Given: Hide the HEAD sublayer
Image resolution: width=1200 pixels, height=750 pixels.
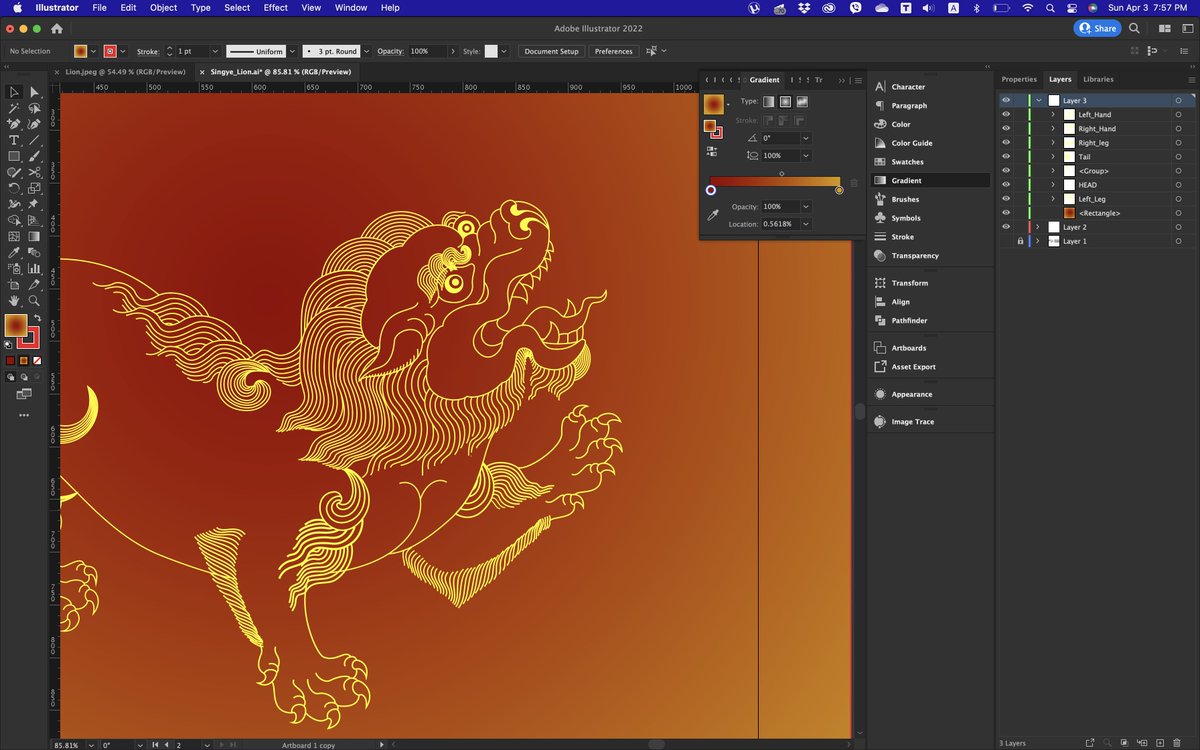Looking at the screenshot, I should 1006,185.
